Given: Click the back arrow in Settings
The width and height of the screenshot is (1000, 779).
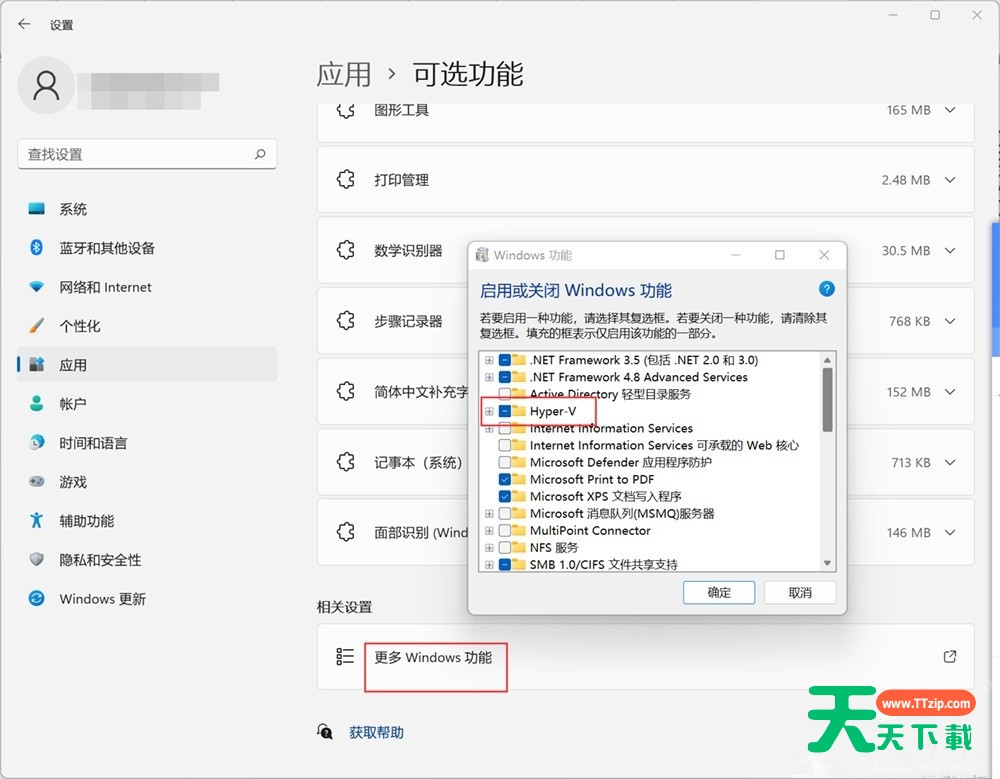Looking at the screenshot, I should click(22, 24).
